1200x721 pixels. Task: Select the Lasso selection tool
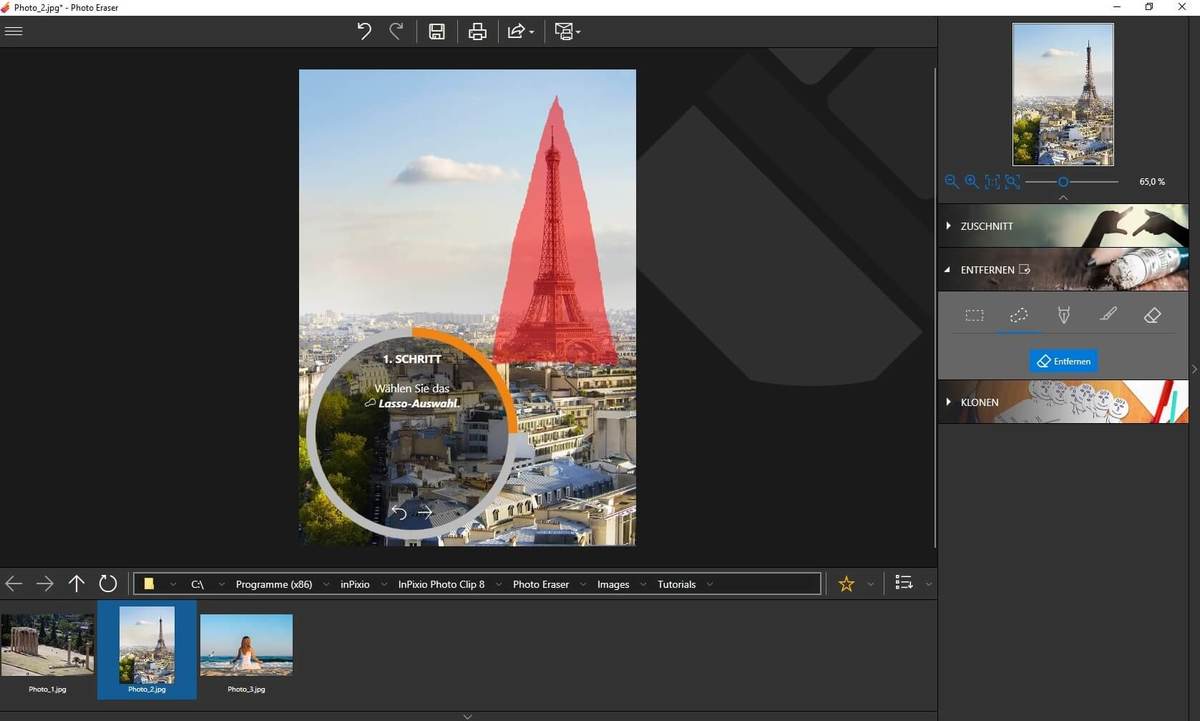click(x=1018, y=315)
